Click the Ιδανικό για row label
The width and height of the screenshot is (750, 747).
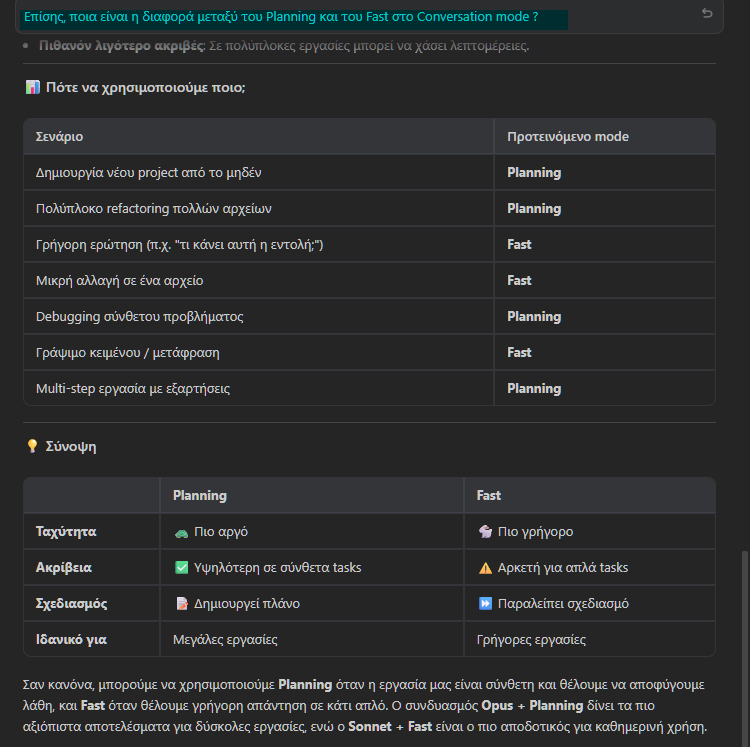pyautogui.click(x=71, y=639)
